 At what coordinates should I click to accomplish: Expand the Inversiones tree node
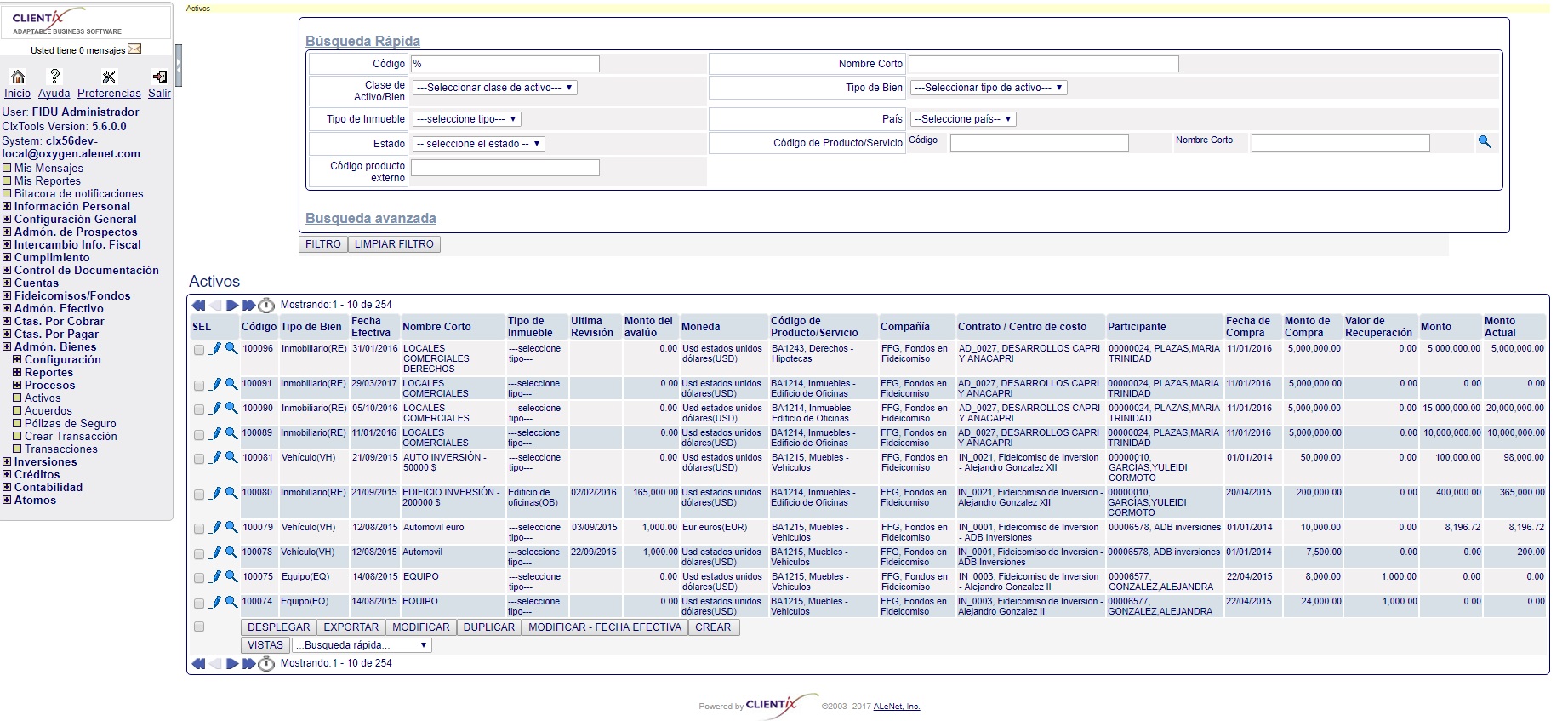pos(7,462)
